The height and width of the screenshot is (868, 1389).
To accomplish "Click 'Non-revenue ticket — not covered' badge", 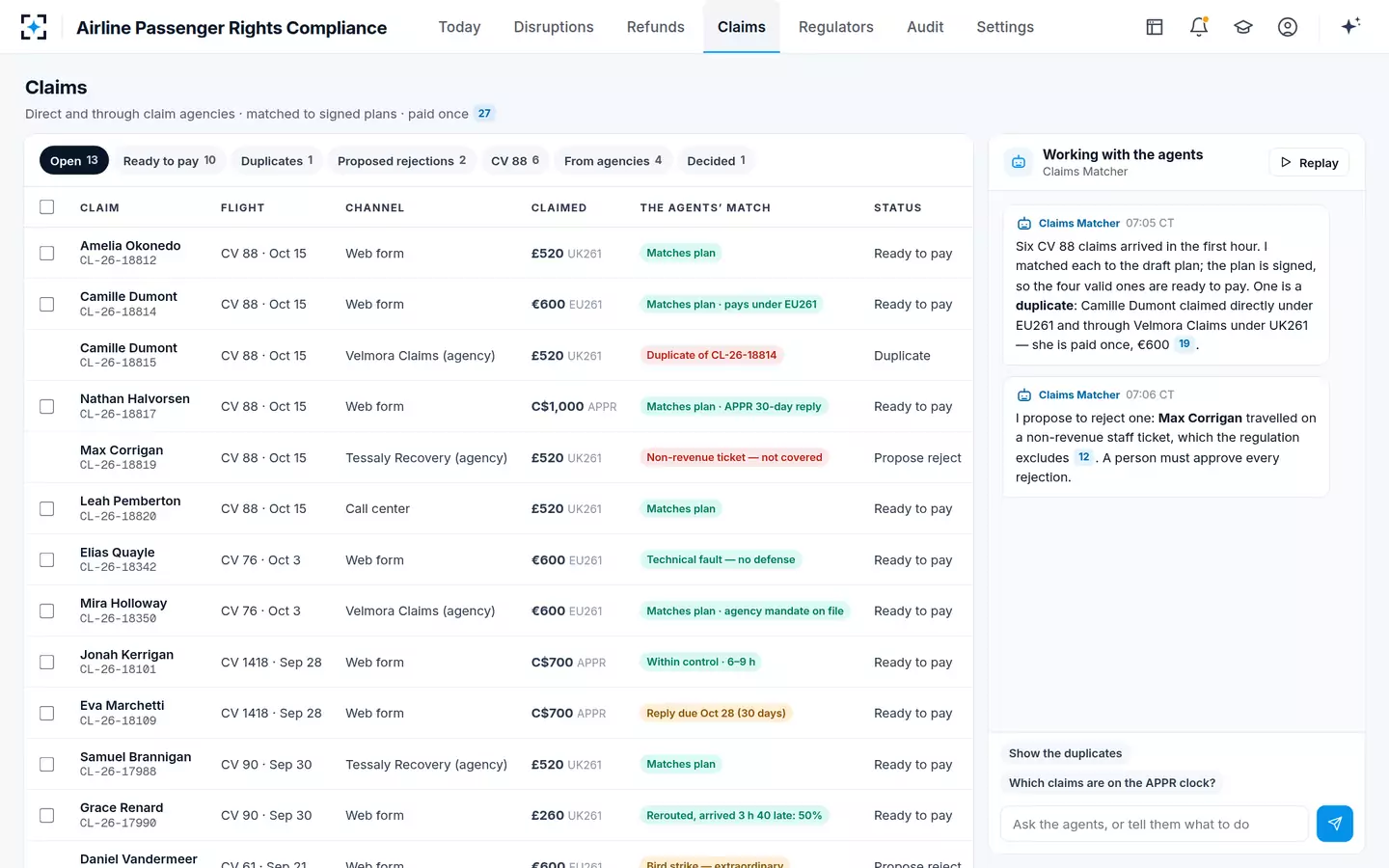I will (735, 457).
